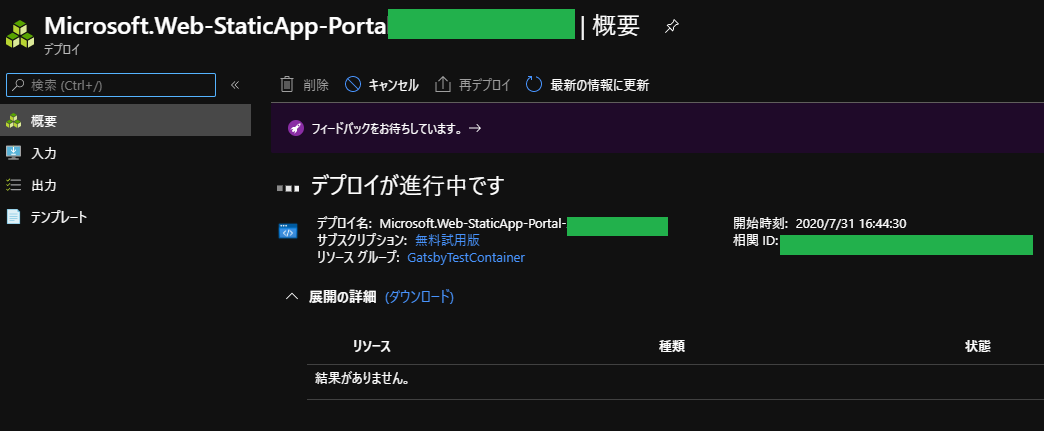Click the ダウンロード link
Image resolution: width=1044 pixels, height=431 pixels.
pyautogui.click(x=419, y=296)
